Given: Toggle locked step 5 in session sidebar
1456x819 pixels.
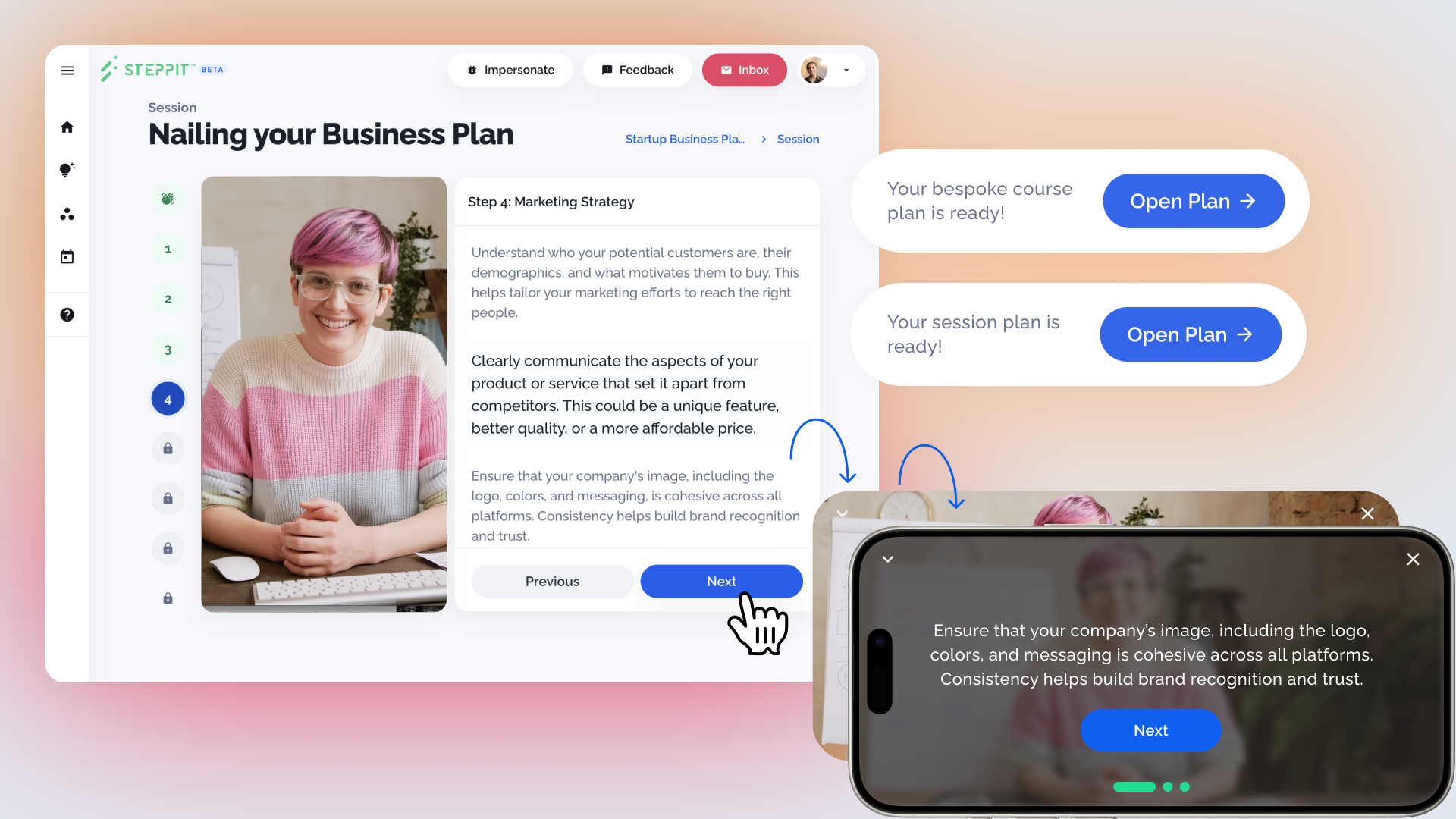Looking at the screenshot, I should click(168, 449).
